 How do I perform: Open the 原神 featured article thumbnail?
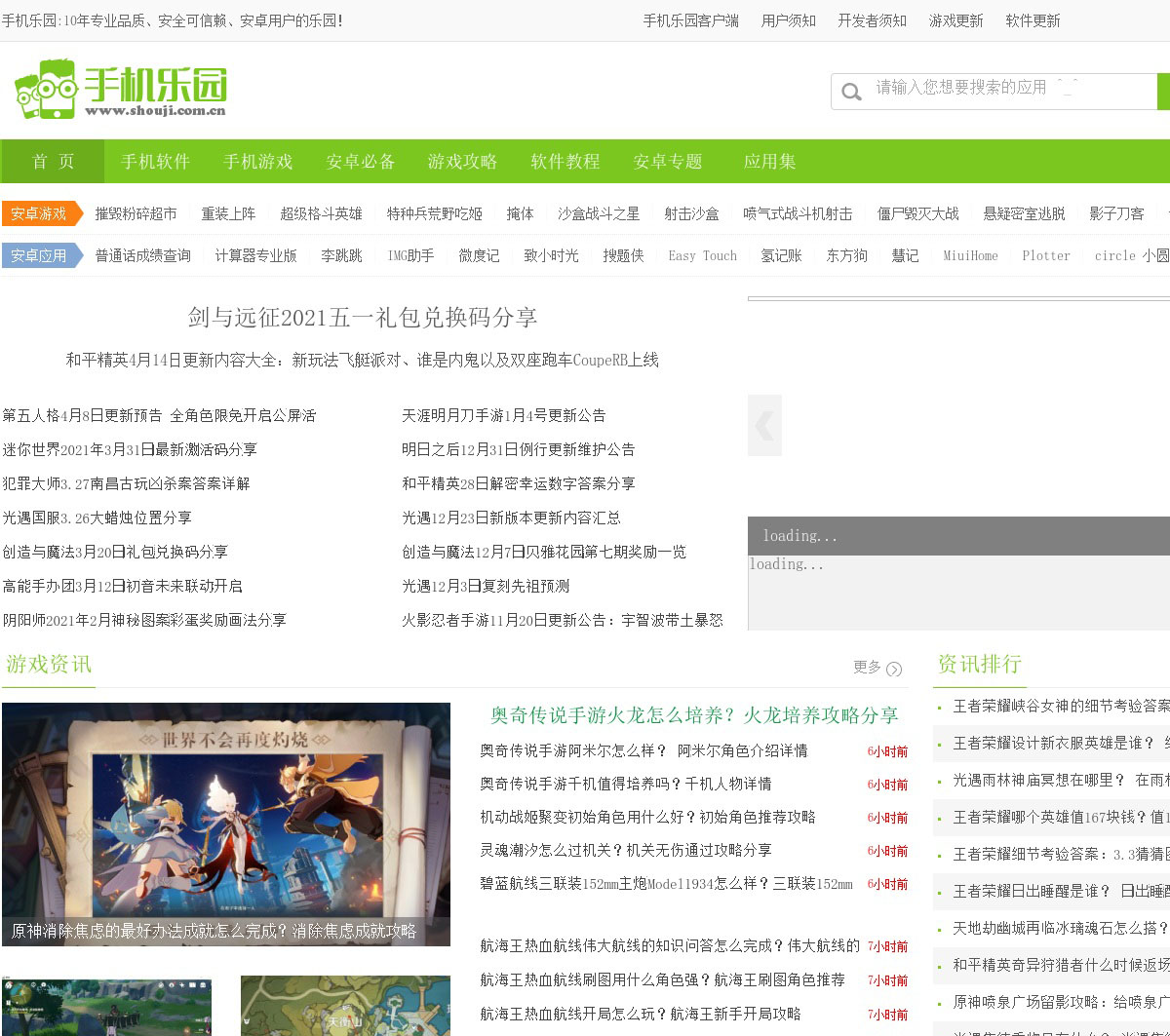[226, 824]
